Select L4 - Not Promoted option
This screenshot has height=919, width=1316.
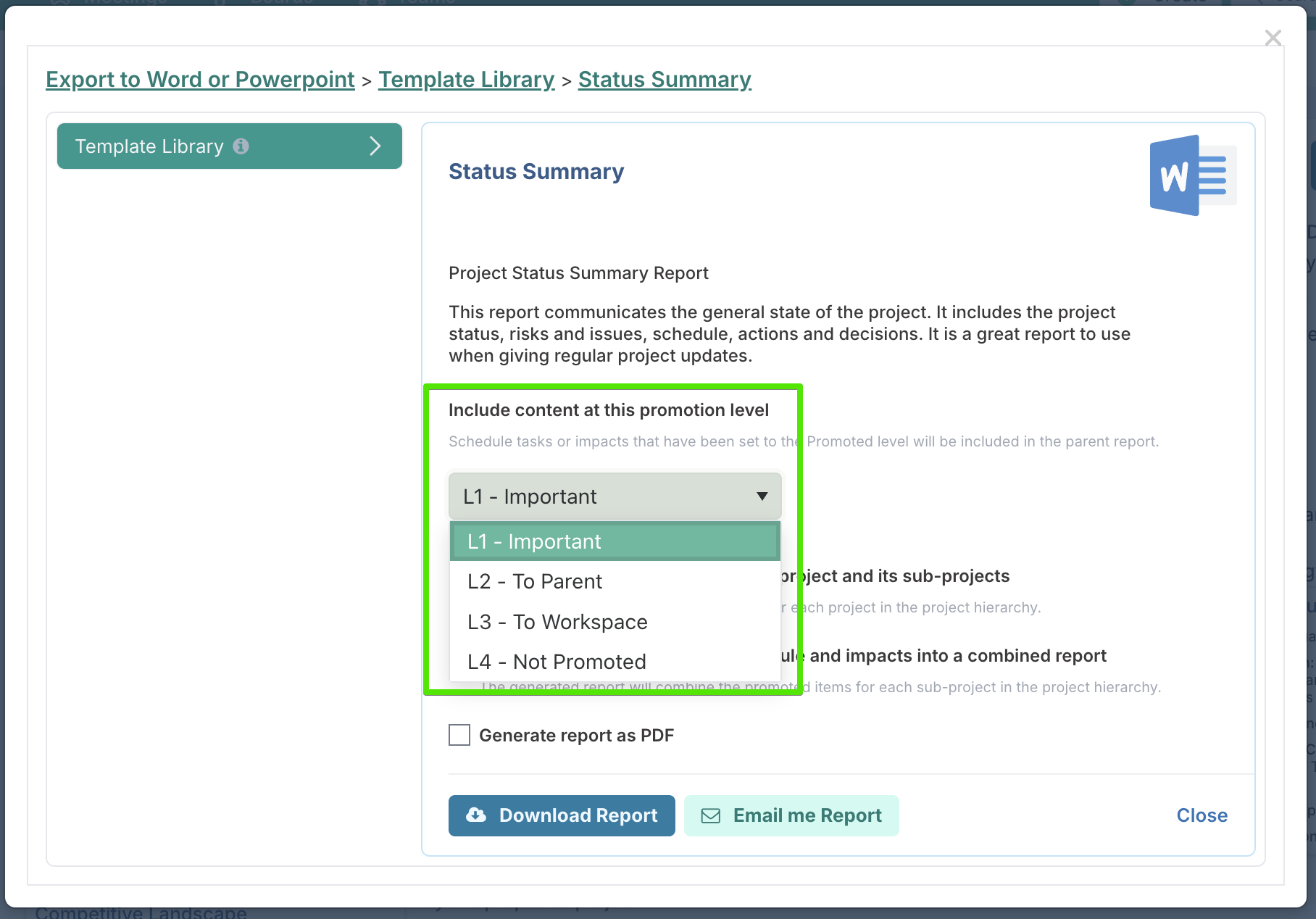[615, 662]
